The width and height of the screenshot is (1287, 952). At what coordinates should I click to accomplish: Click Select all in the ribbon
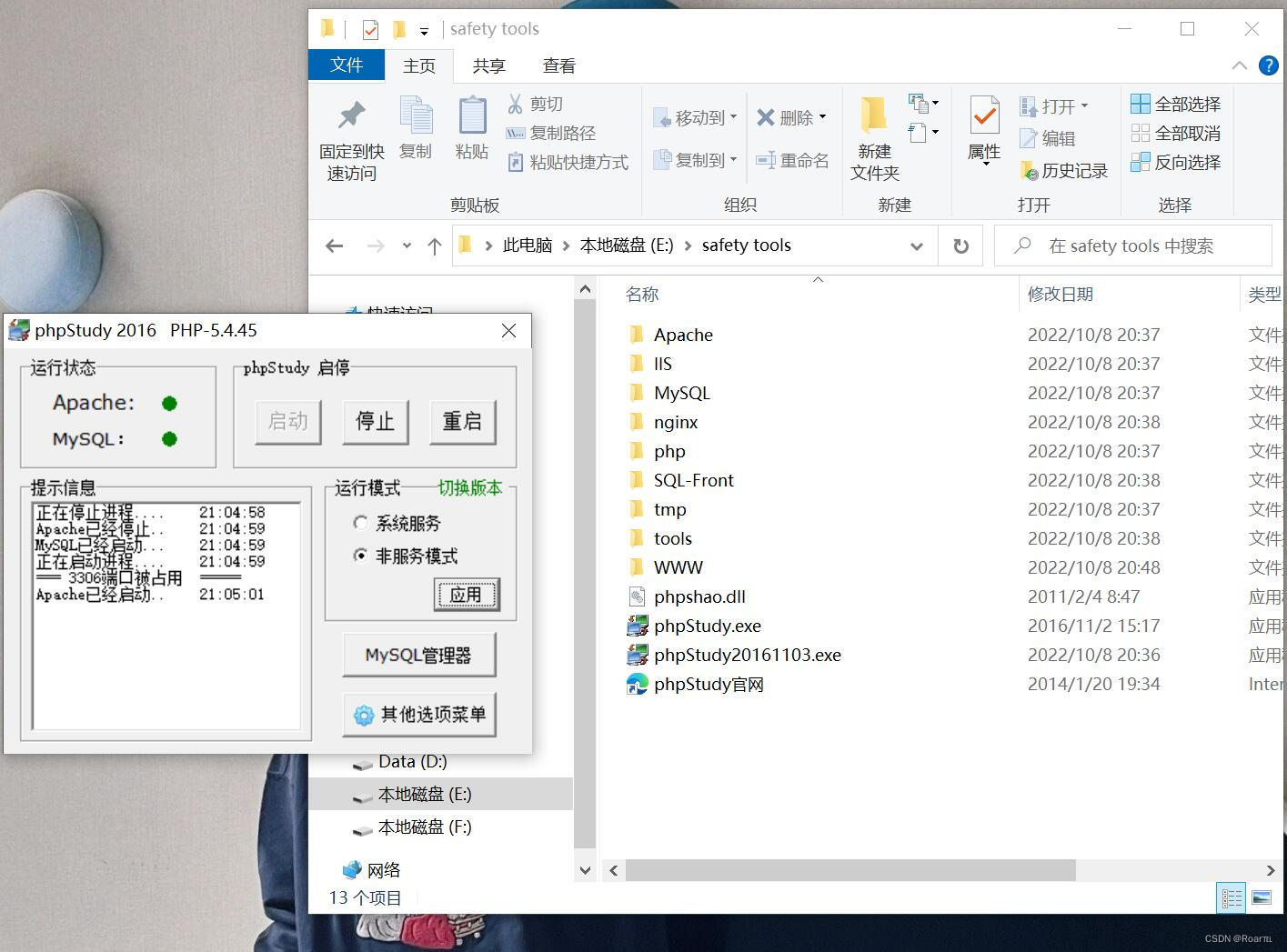coord(1176,104)
